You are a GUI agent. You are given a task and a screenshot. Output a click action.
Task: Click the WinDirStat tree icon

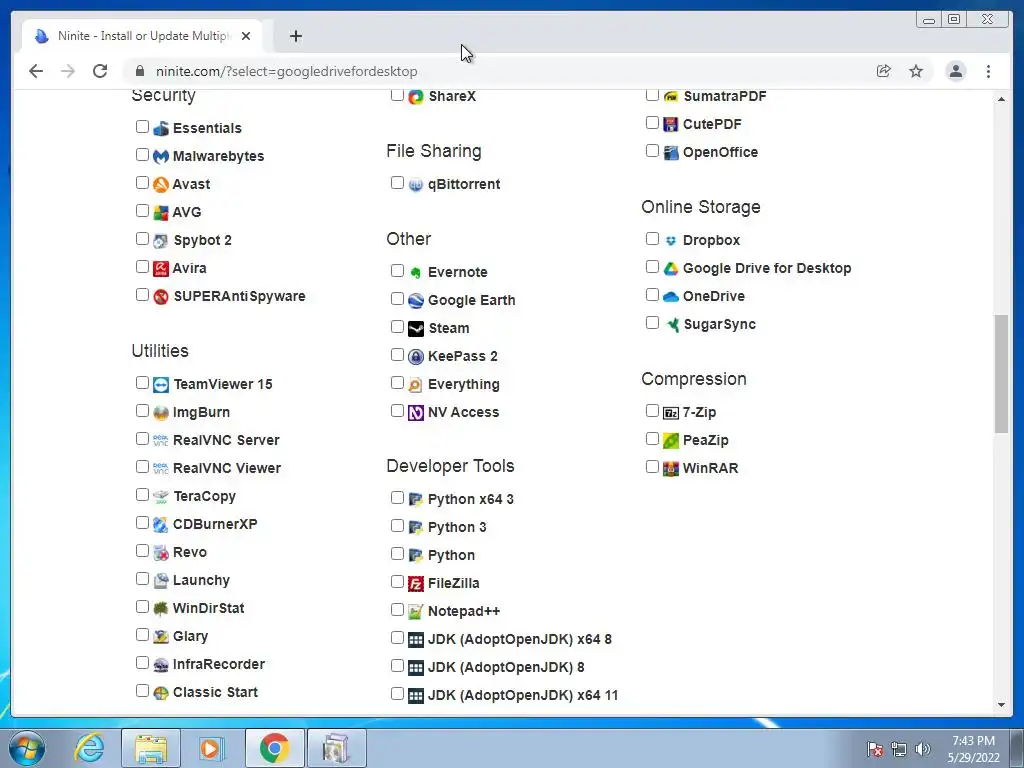click(x=161, y=609)
